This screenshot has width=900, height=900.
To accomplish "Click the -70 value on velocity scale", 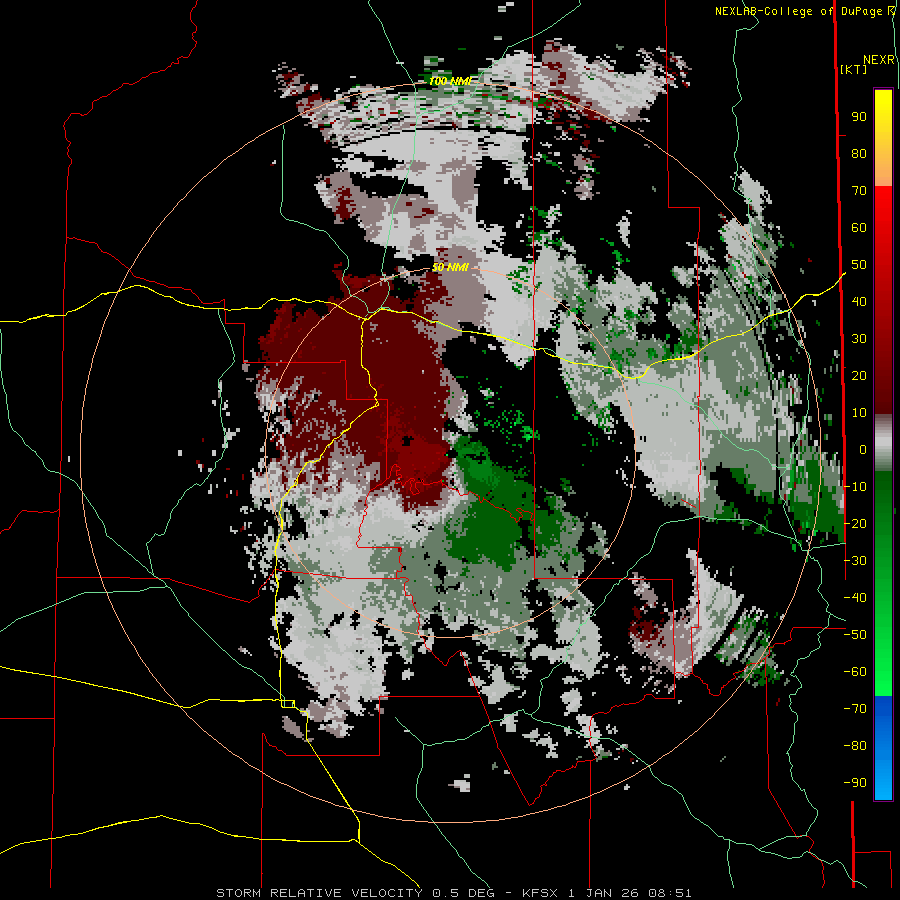I will (855, 708).
